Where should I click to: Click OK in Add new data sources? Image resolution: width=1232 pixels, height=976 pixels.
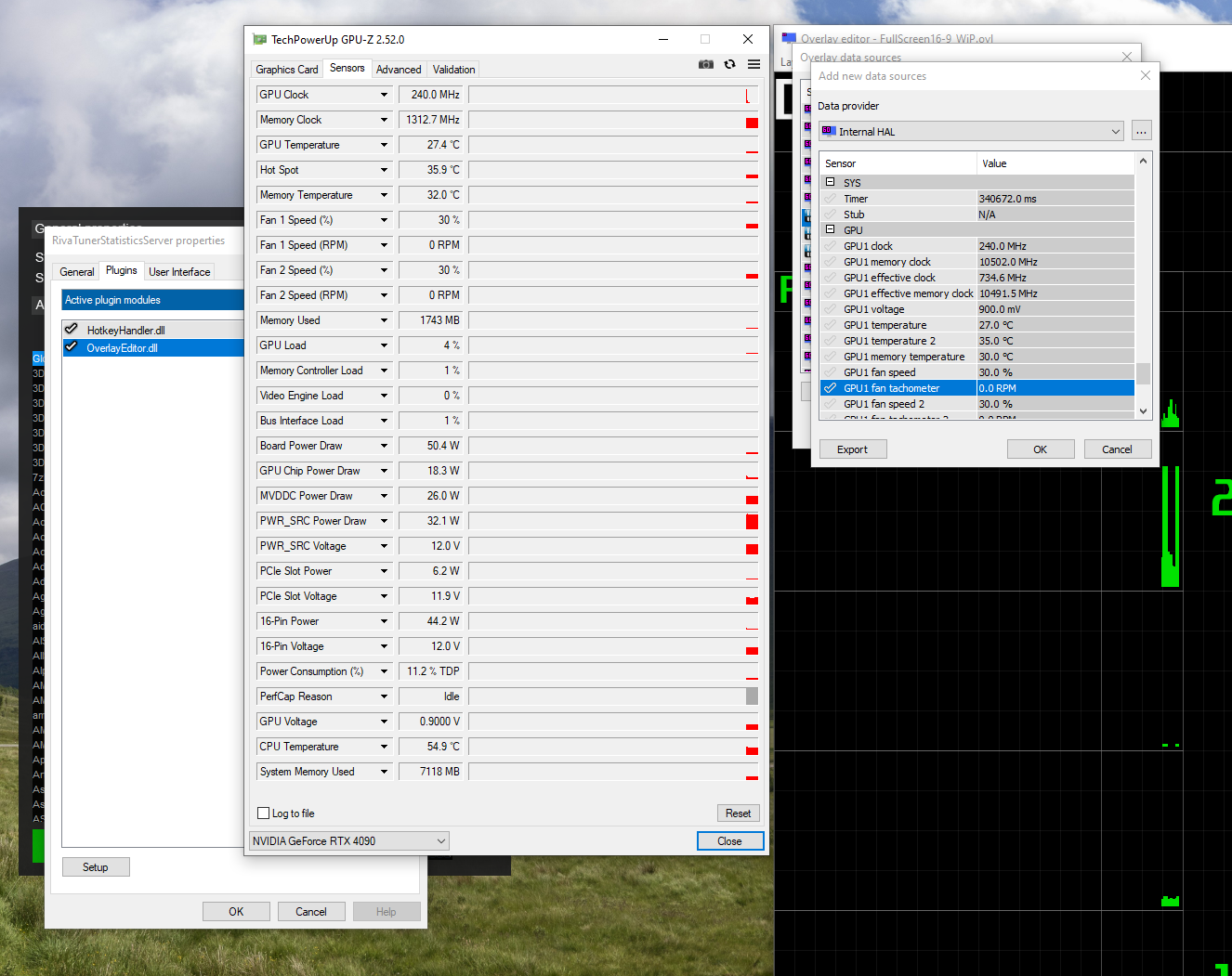click(1041, 449)
